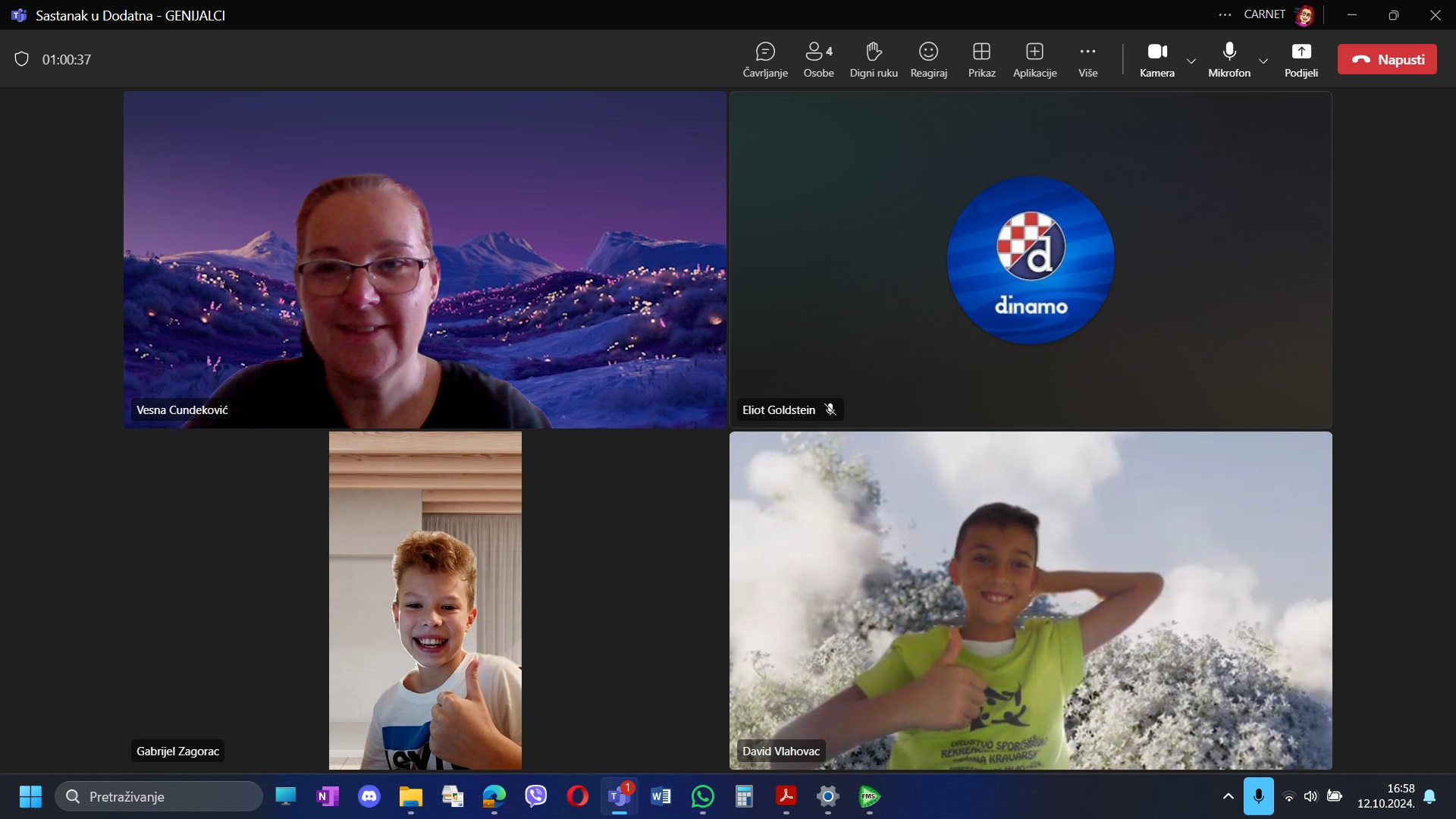Open the Reagiraj reactions menu

[928, 60]
